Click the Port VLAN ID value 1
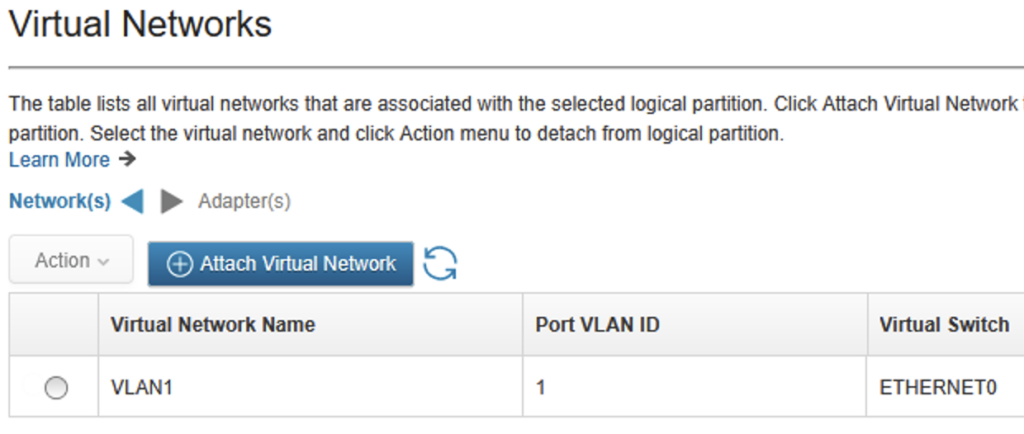Image resolution: width=1024 pixels, height=434 pixels. tap(541, 388)
